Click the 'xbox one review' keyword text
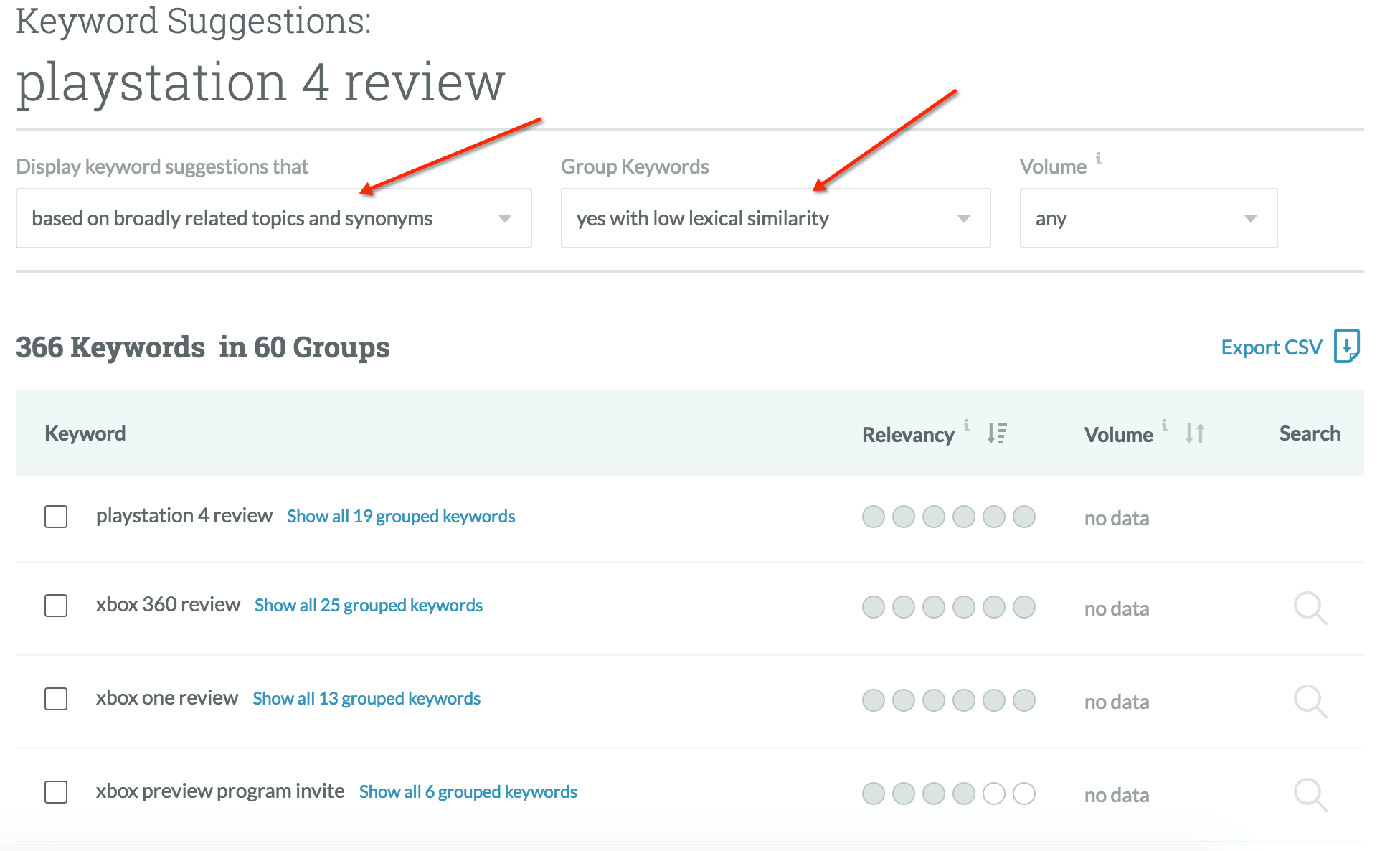Viewport: 1400px width, 851px height. (167, 698)
